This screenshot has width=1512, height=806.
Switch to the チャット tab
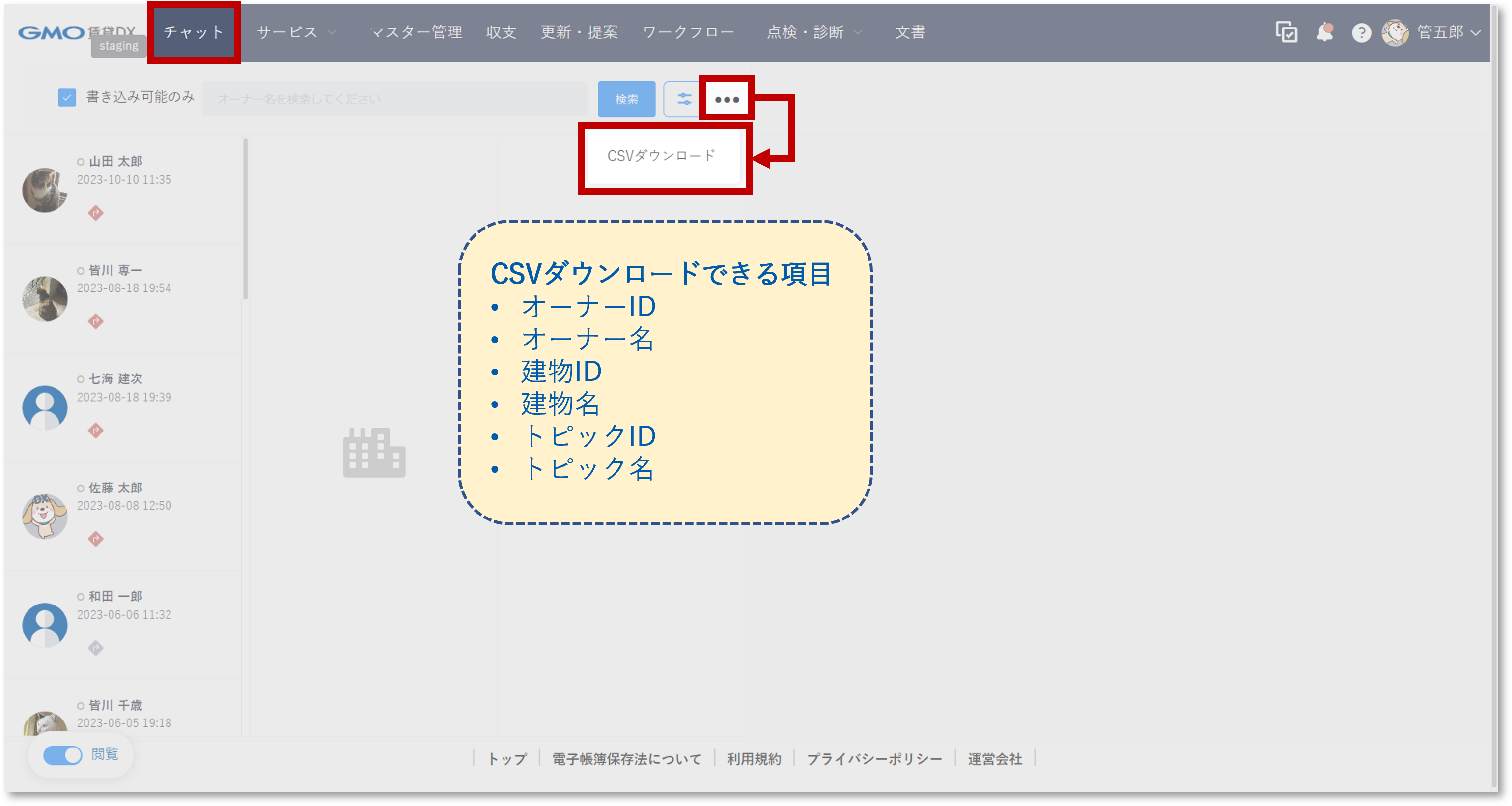point(193,33)
